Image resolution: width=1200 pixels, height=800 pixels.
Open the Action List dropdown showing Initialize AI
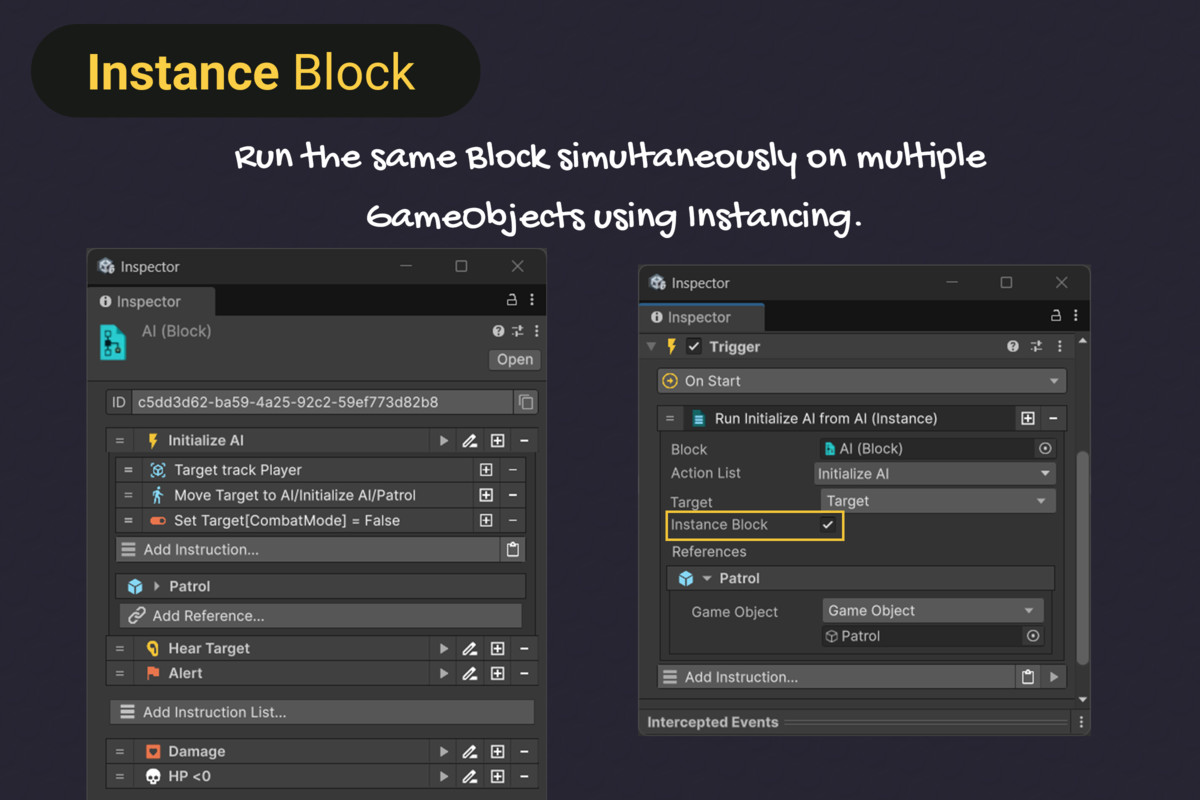[934, 472]
